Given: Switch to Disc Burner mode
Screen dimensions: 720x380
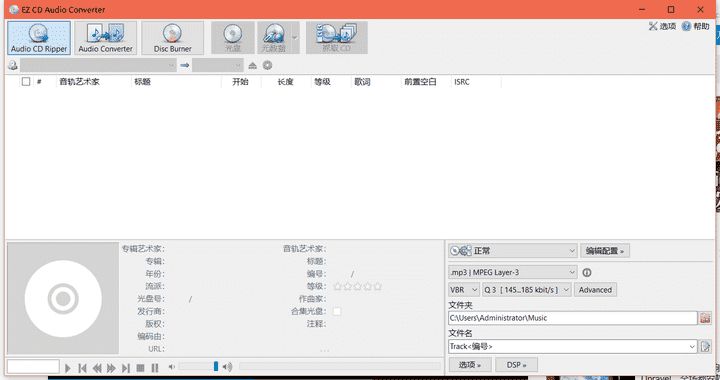Looking at the screenshot, I should 173,38.
